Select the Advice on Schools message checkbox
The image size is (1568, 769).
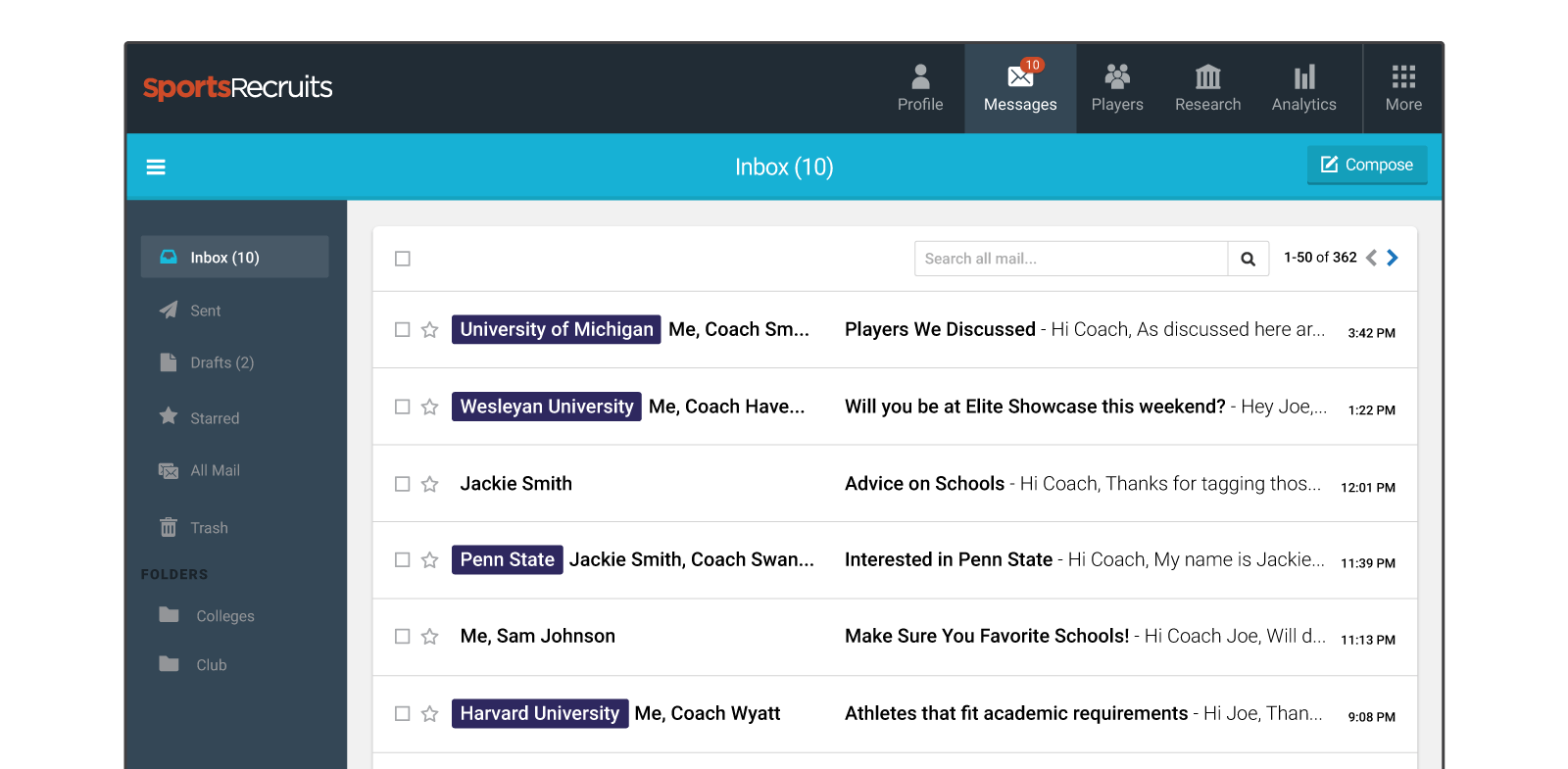tap(403, 484)
